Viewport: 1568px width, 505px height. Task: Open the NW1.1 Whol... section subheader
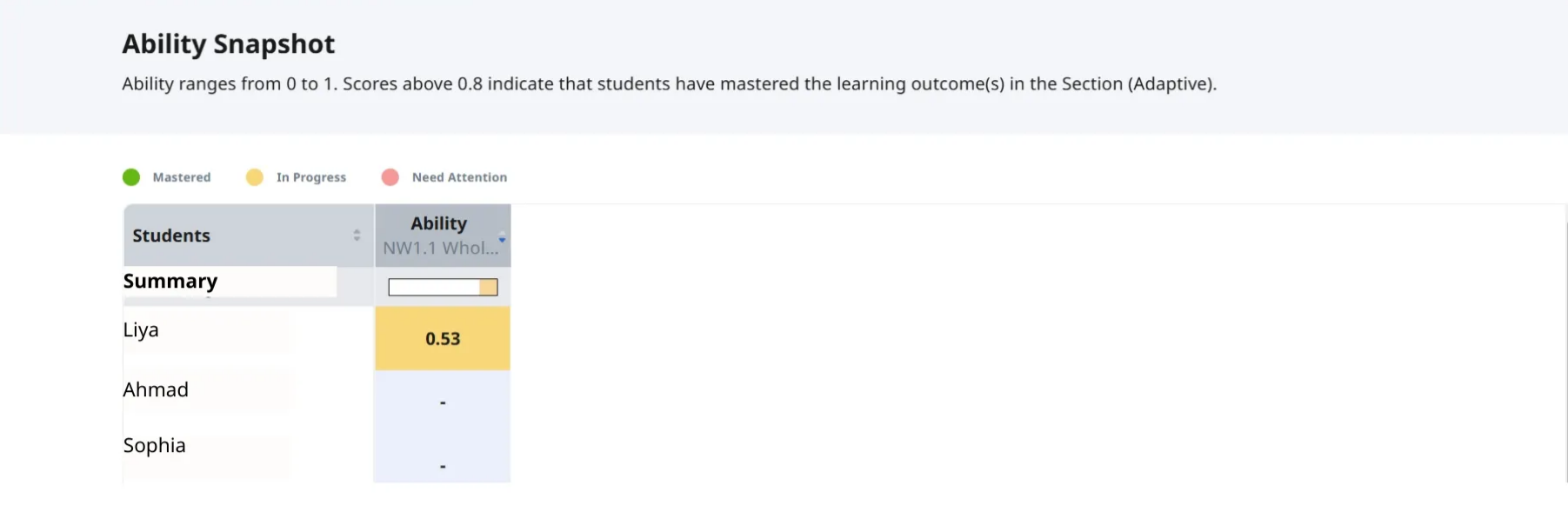click(x=441, y=249)
